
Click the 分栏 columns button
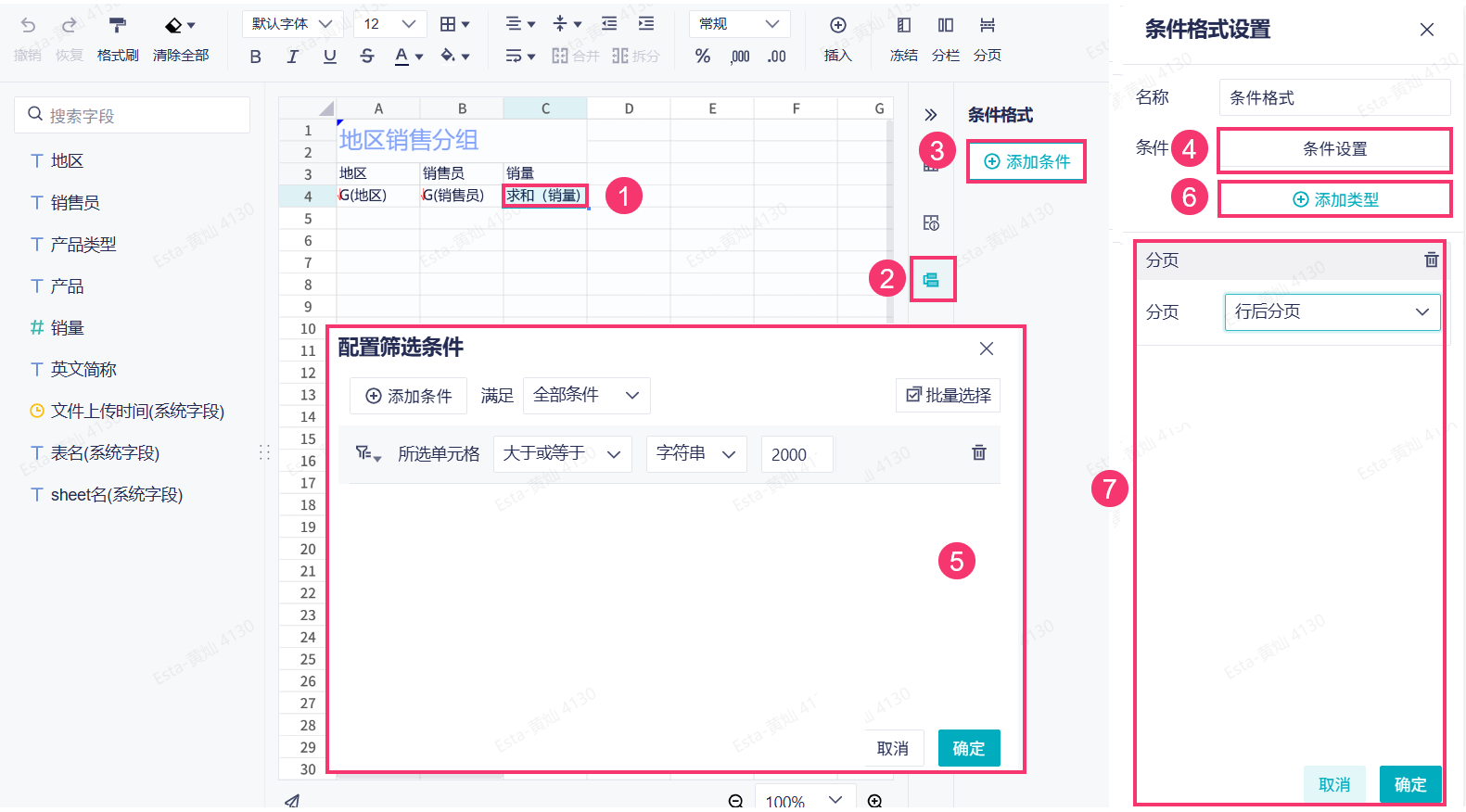point(946,38)
